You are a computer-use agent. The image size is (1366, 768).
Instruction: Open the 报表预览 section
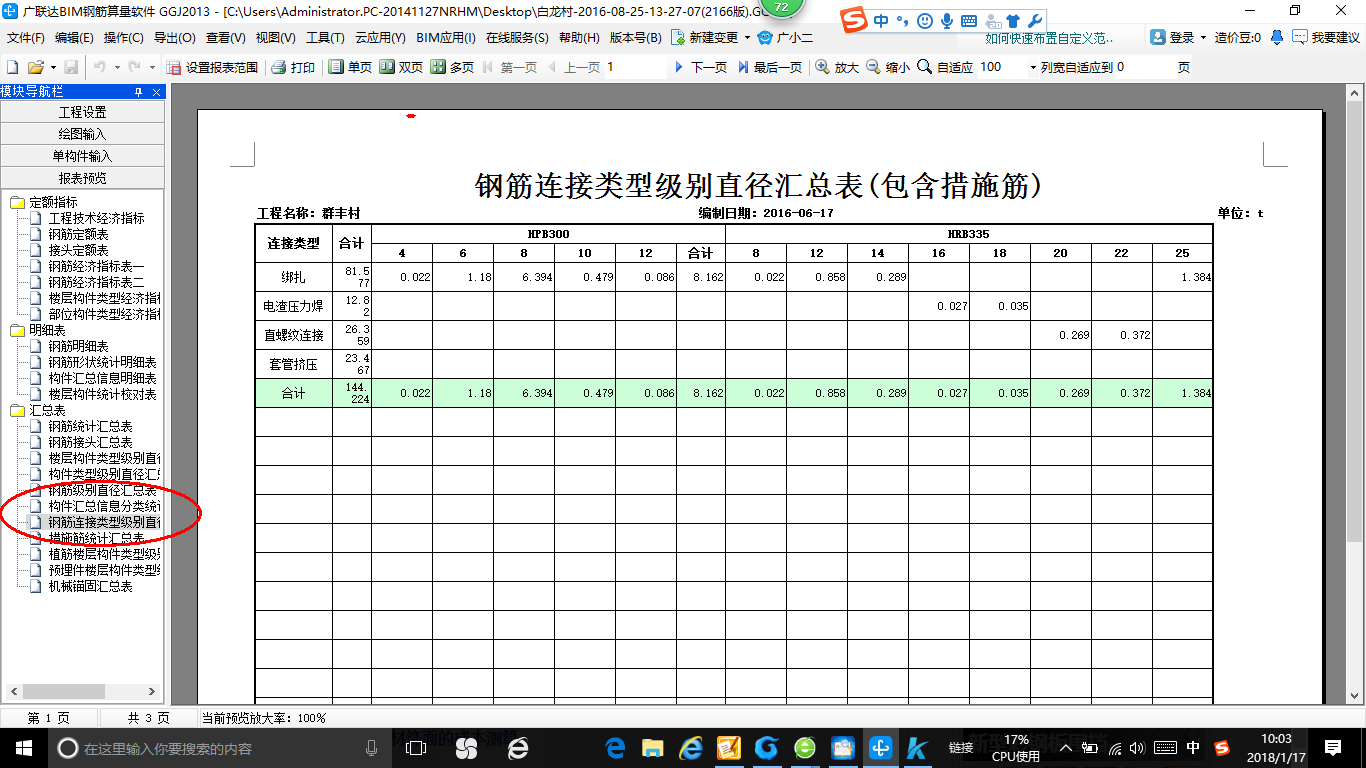tap(82, 178)
